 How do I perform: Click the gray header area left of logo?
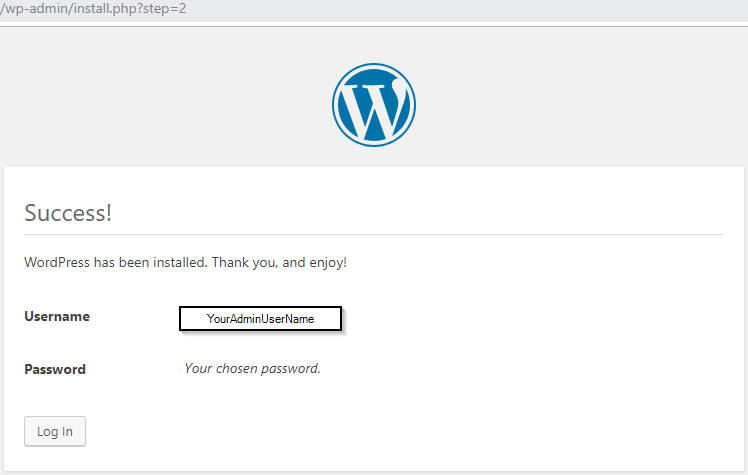pos(150,100)
